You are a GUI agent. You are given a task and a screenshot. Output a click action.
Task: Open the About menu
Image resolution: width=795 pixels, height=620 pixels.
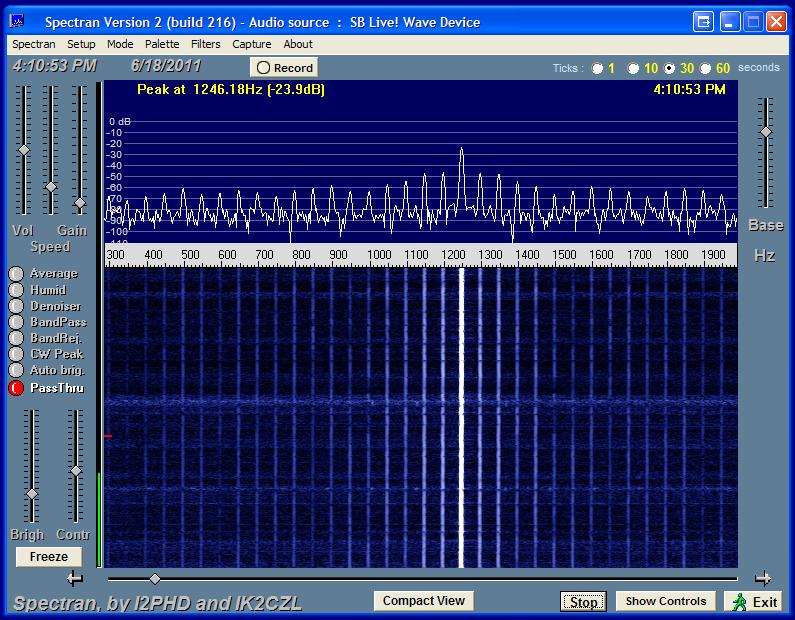point(298,44)
